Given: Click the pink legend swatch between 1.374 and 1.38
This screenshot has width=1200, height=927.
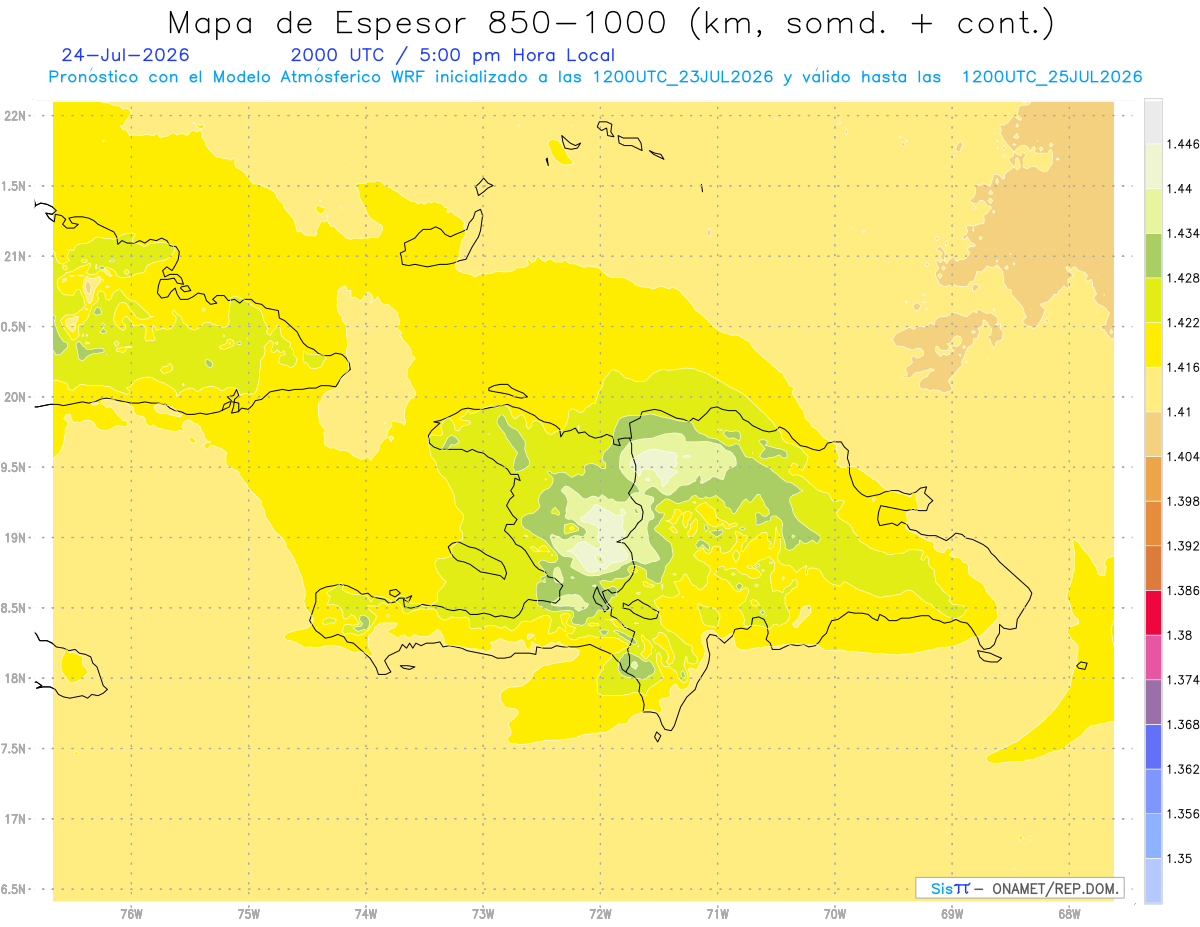Looking at the screenshot, I should pos(1153,657).
